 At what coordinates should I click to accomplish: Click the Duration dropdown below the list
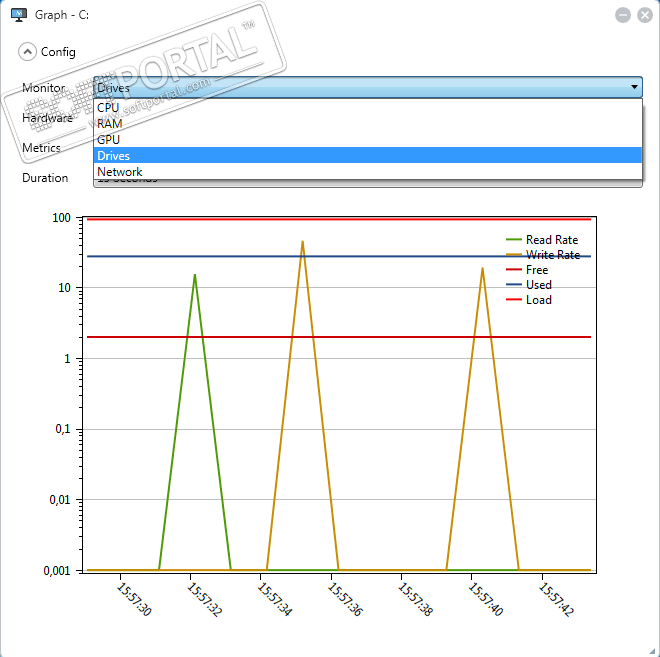368,183
